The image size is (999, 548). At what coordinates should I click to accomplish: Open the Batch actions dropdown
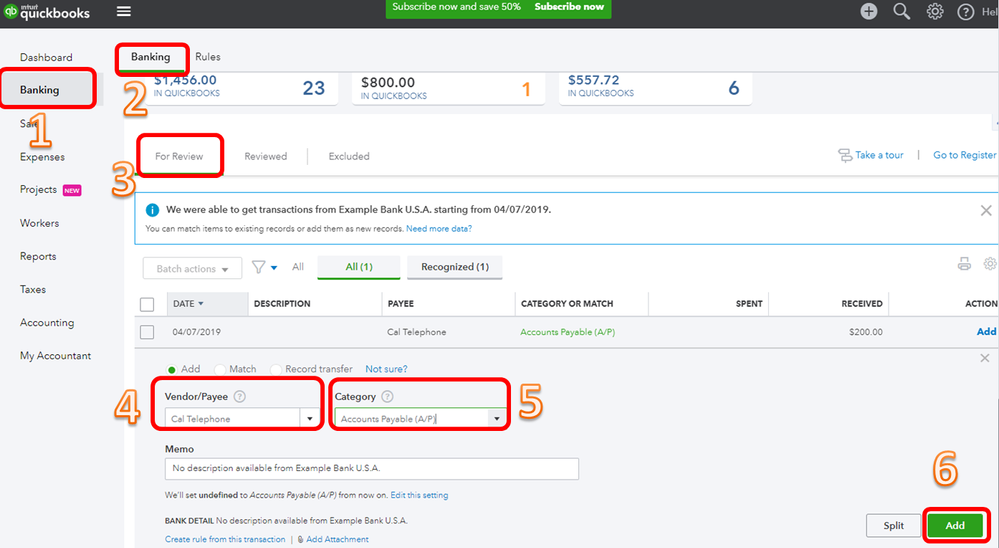[x=192, y=268]
